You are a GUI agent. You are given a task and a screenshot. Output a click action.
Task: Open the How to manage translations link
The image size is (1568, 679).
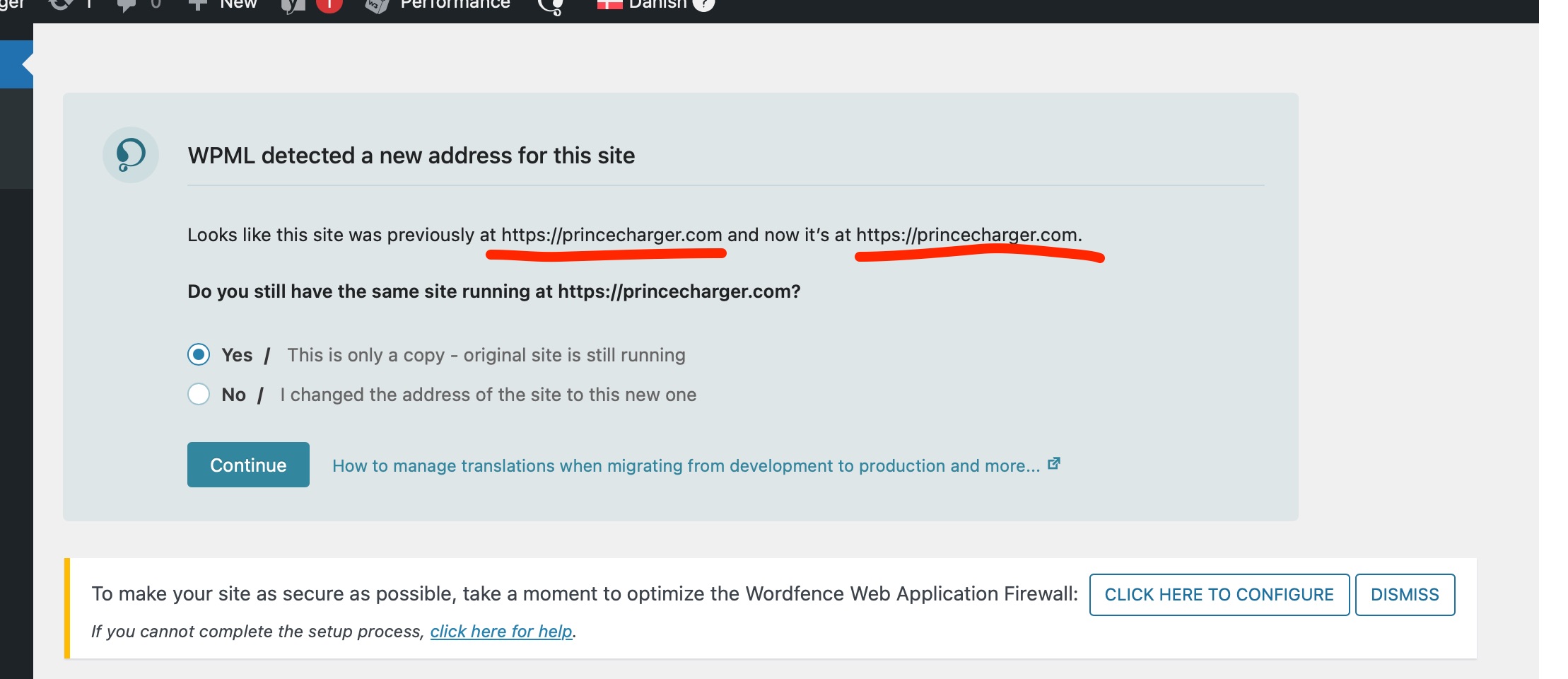click(696, 465)
